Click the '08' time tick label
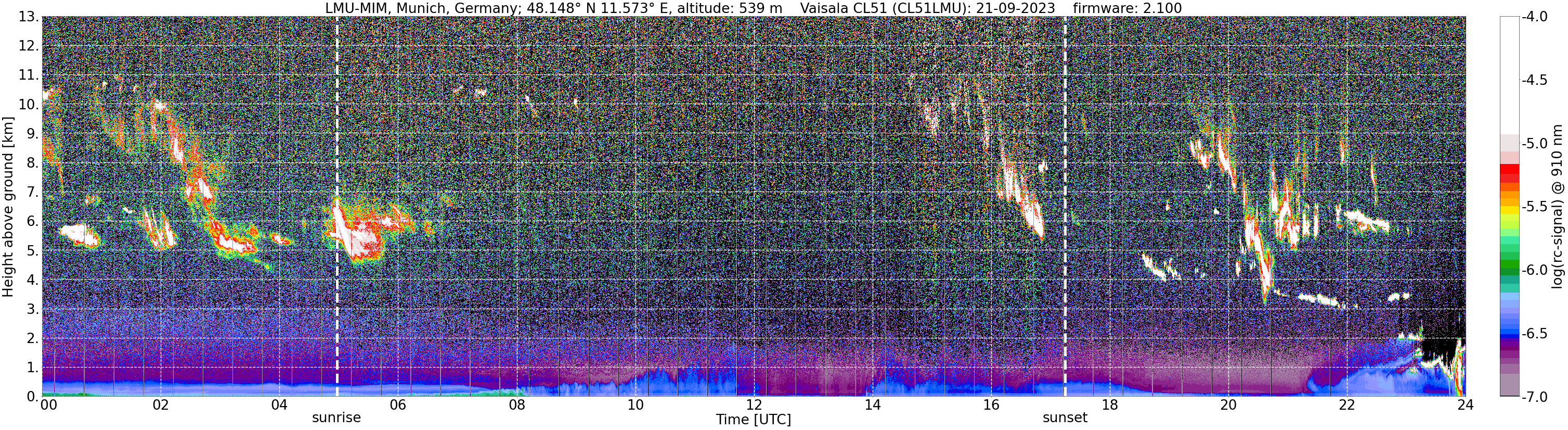The image size is (1568, 430). (517, 405)
